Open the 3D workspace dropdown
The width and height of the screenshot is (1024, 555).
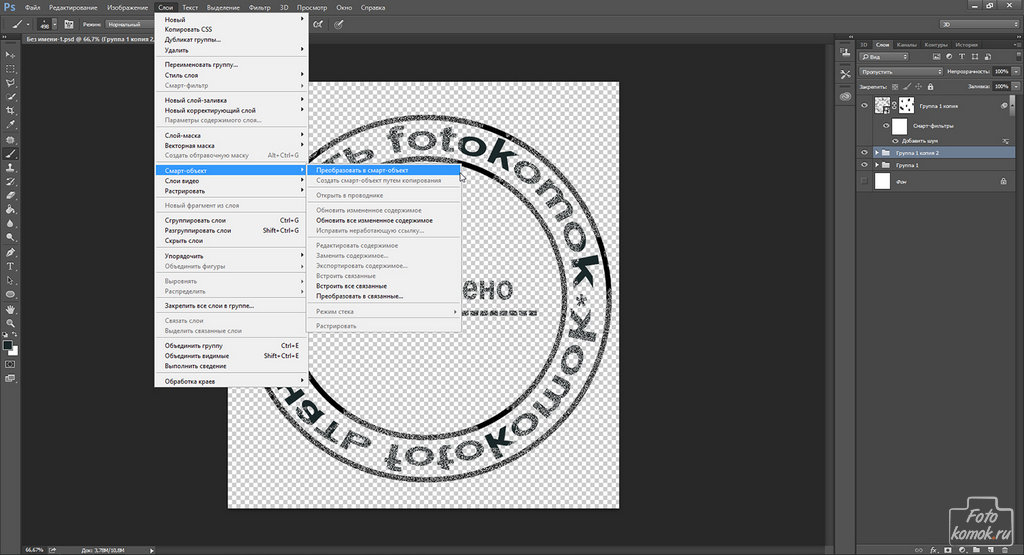point(979,24)
